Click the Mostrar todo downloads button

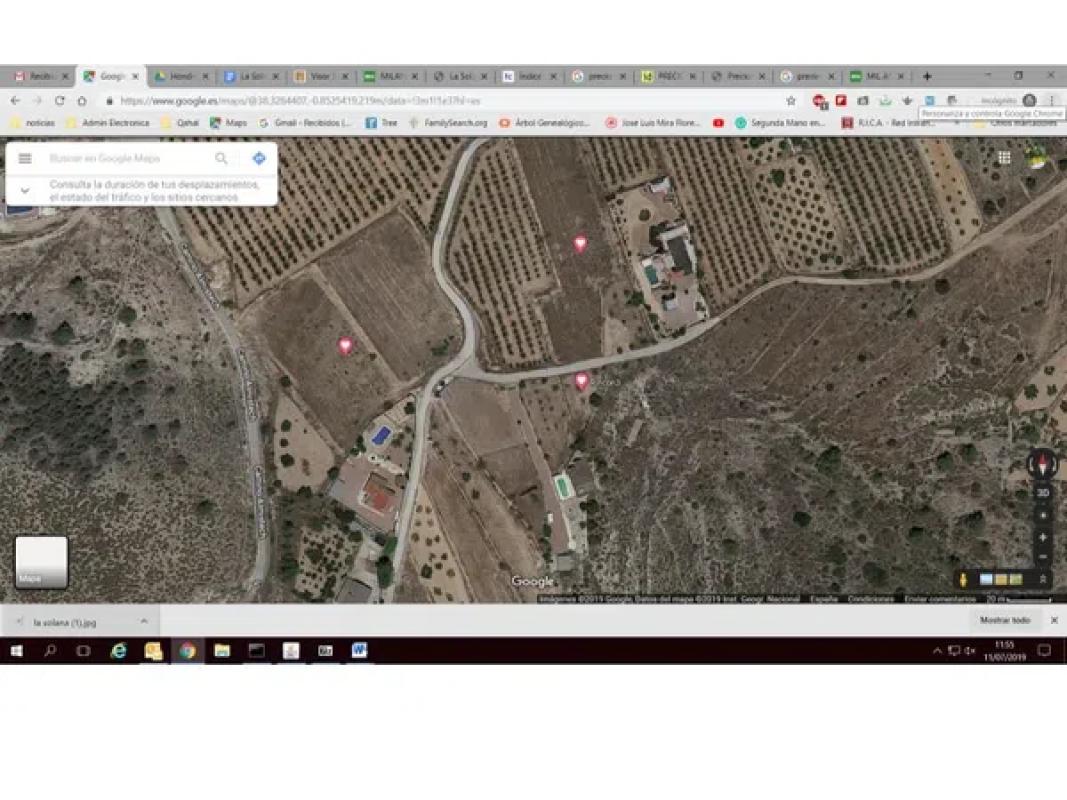tap(1004, 621)
